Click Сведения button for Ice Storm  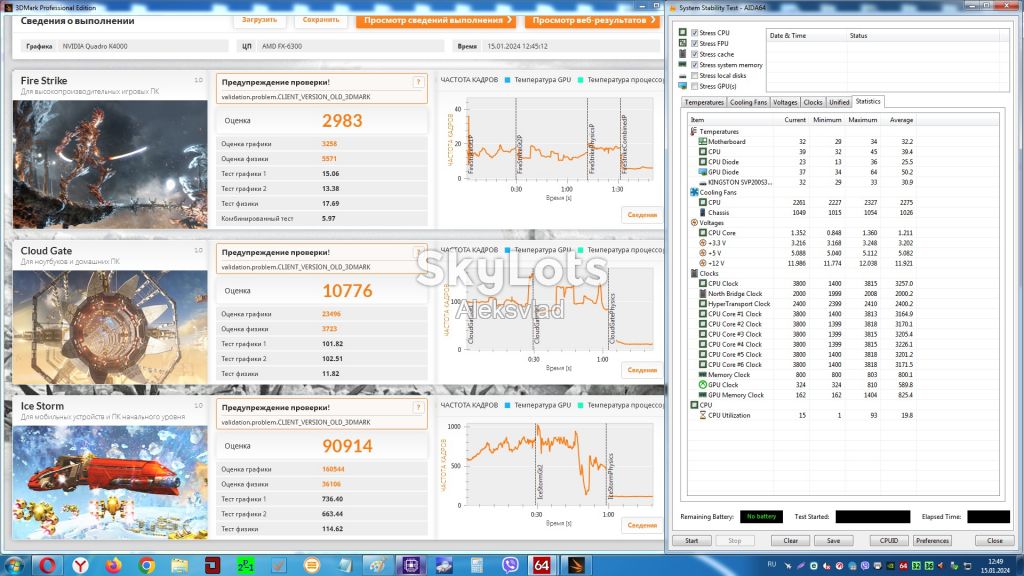point(642,526)
